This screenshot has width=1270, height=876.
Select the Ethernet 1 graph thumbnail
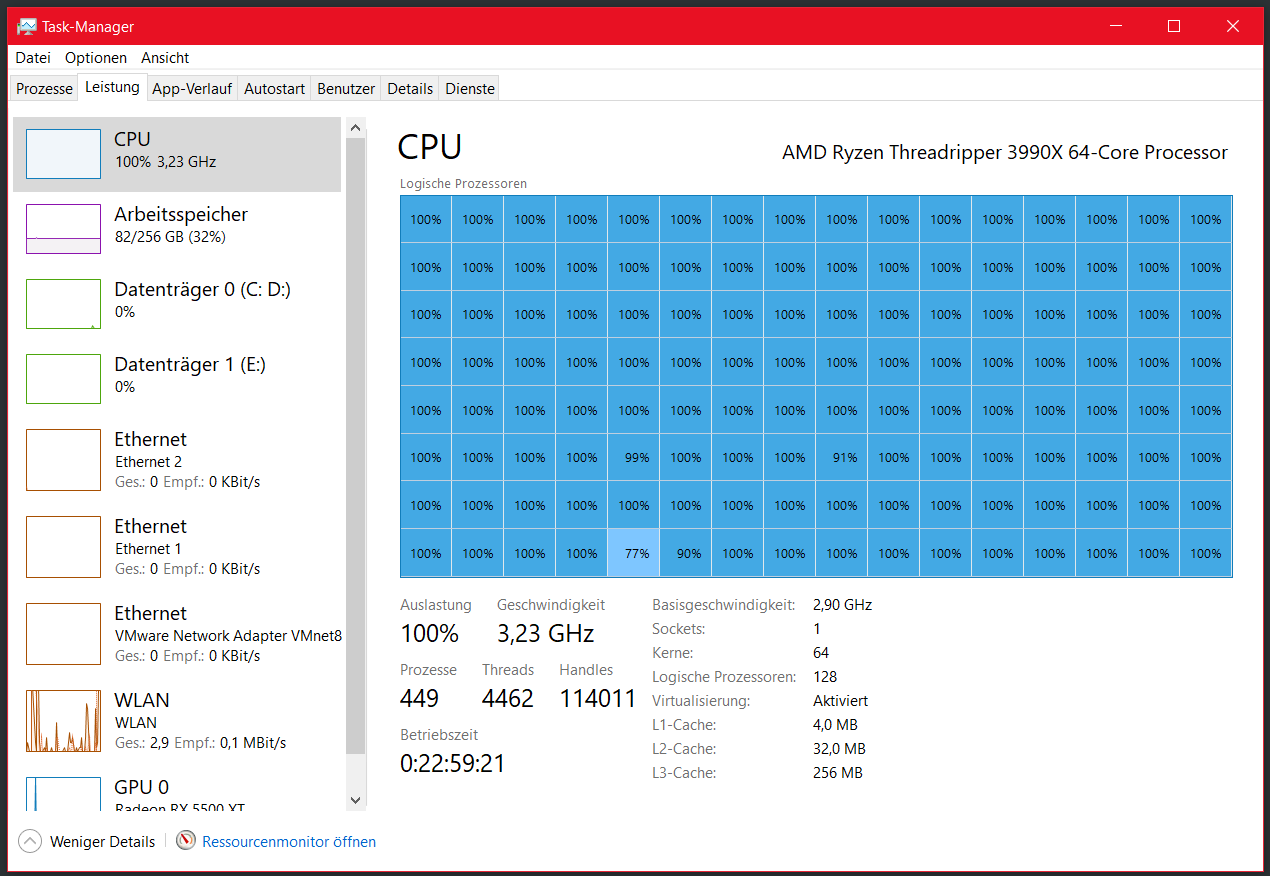(63, 547)
